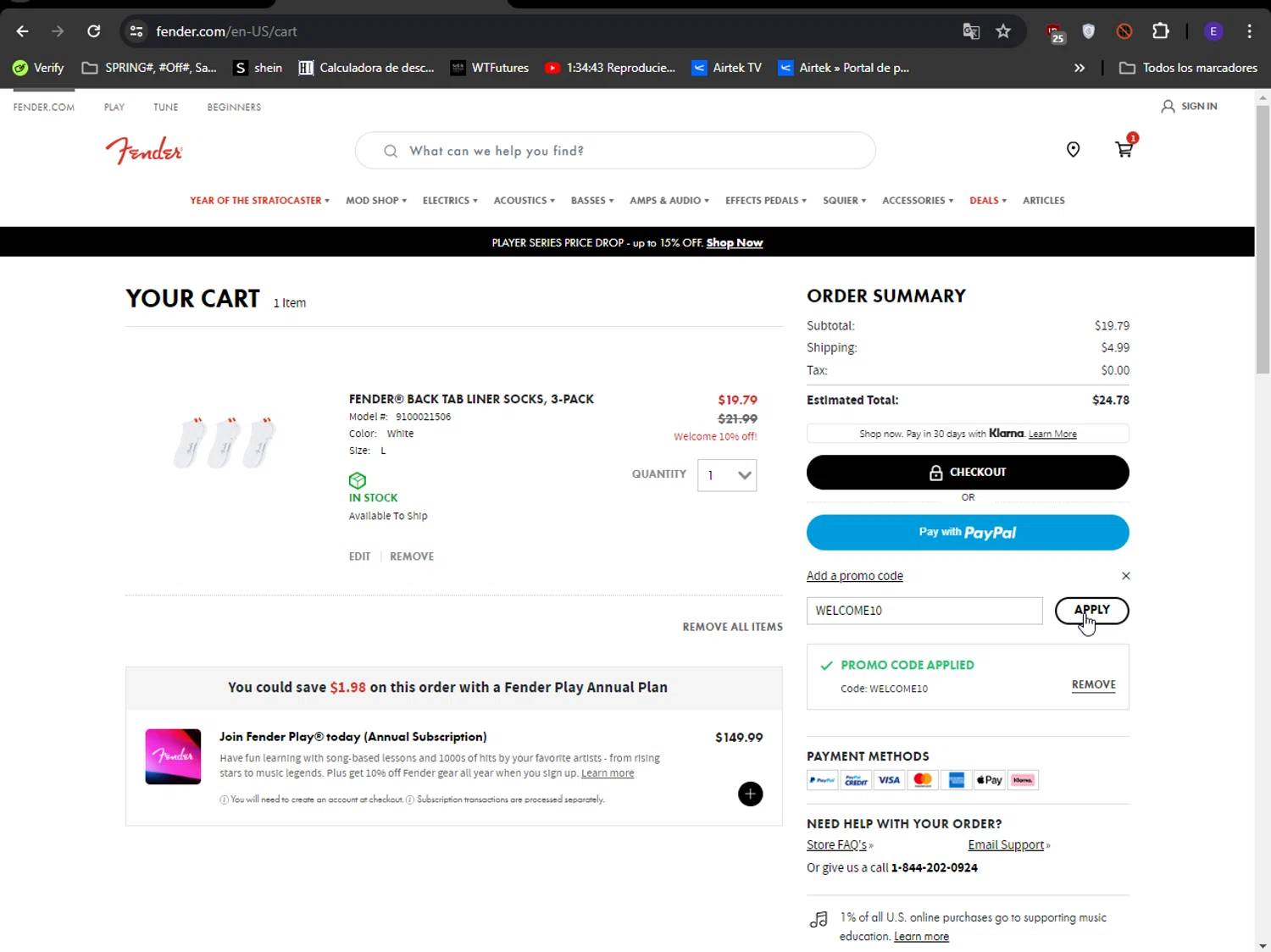
Task: Bookmark this page with star icon
Action: pyautogui.click(x=1003, y=31)
